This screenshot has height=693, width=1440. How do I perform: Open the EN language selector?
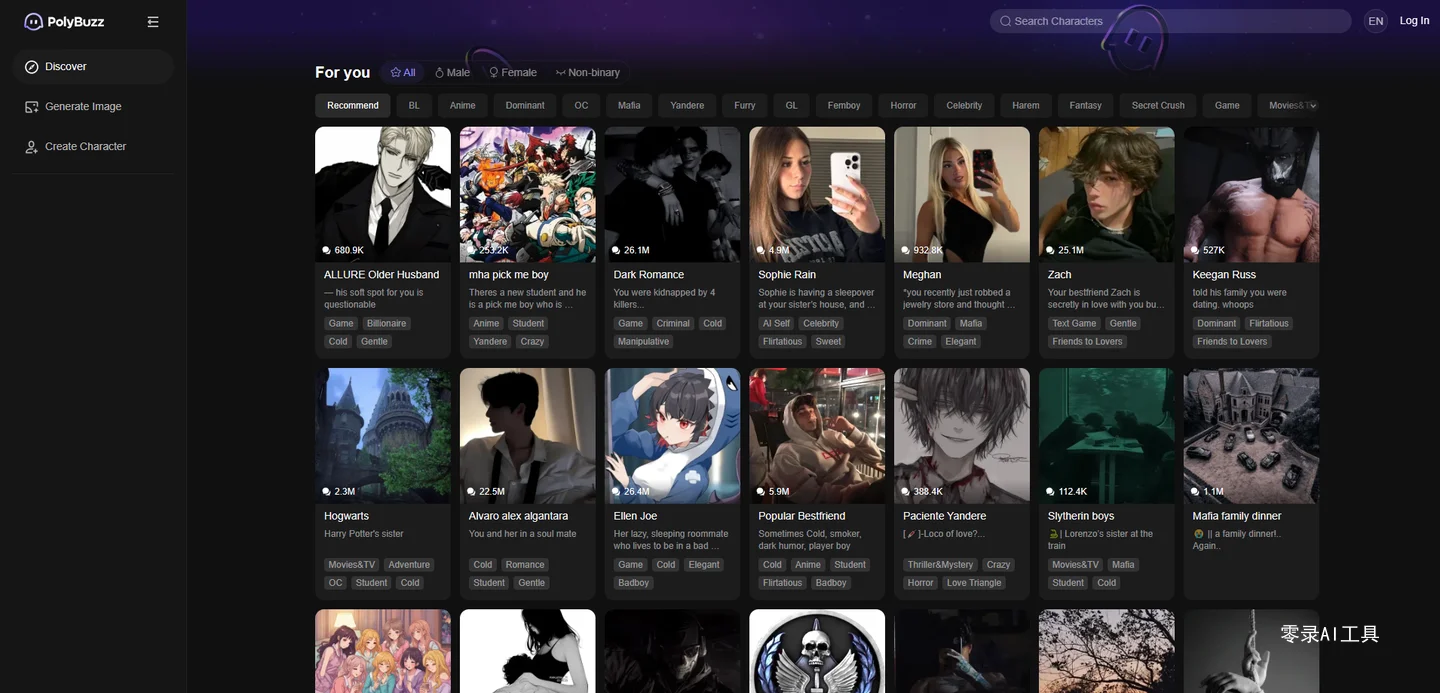[1376, 21]
